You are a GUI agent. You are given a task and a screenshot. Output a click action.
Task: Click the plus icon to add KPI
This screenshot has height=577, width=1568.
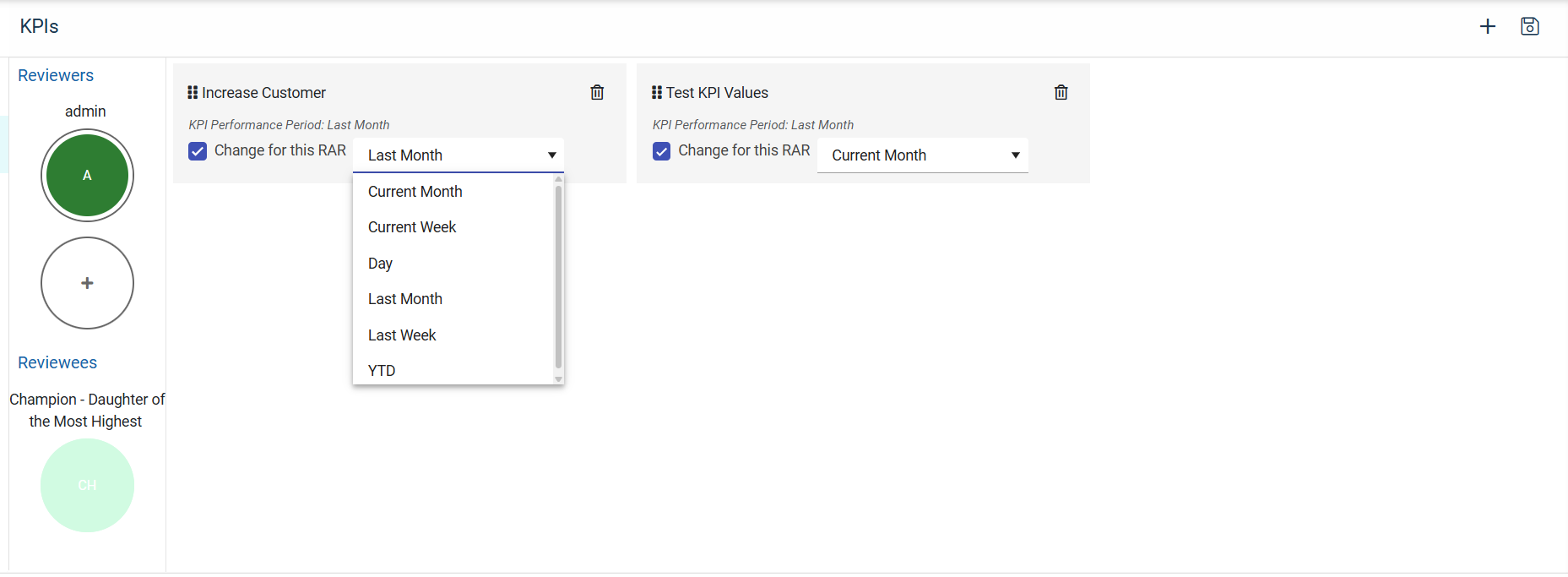click(1488, 27)
